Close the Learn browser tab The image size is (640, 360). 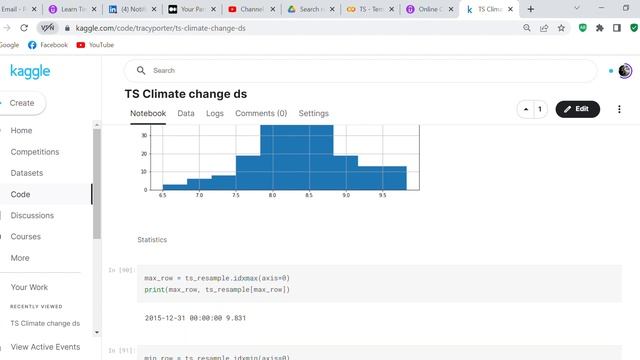pyautogui.click(x=94, y=9)
